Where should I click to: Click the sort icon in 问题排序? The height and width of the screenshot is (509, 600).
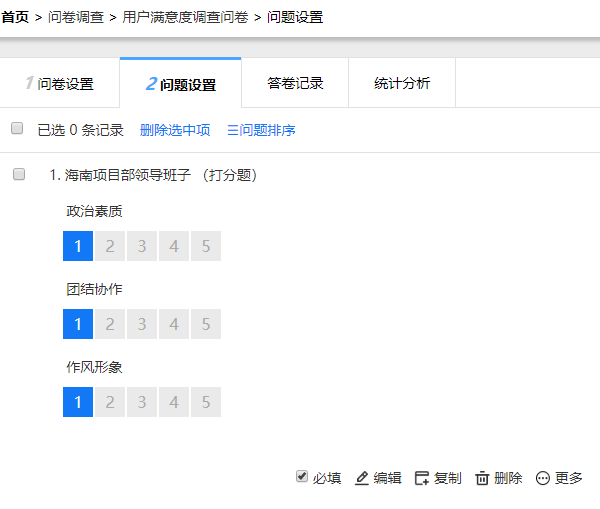click(233, 131)
